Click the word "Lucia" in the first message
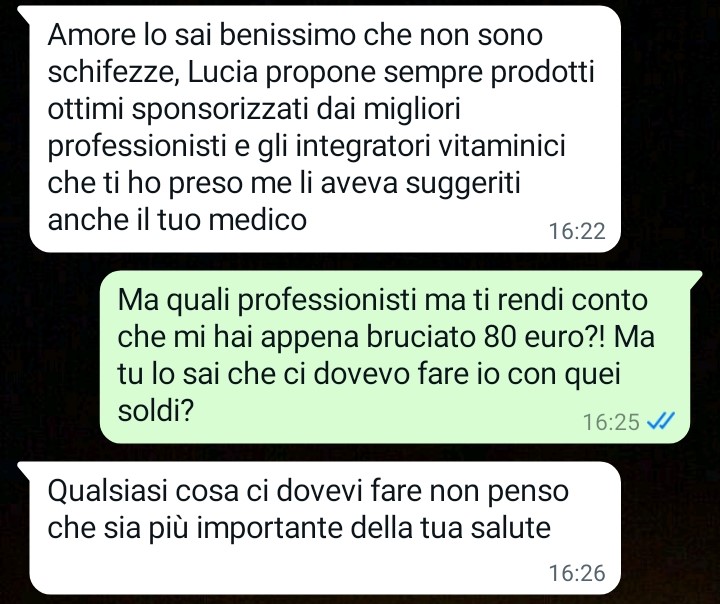 (223, 72)
